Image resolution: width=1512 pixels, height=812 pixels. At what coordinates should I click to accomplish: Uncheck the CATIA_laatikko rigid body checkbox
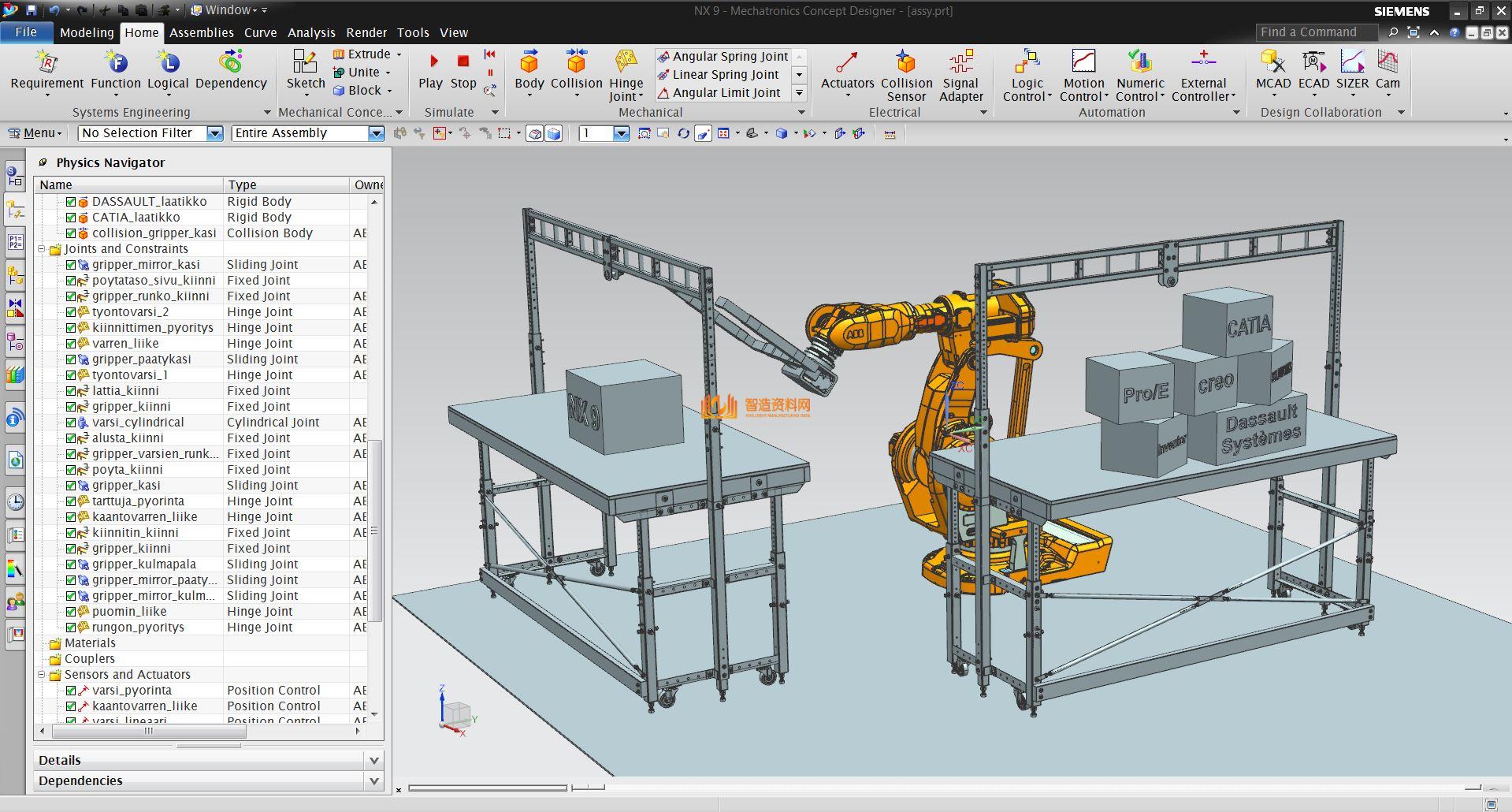(71, 218)
